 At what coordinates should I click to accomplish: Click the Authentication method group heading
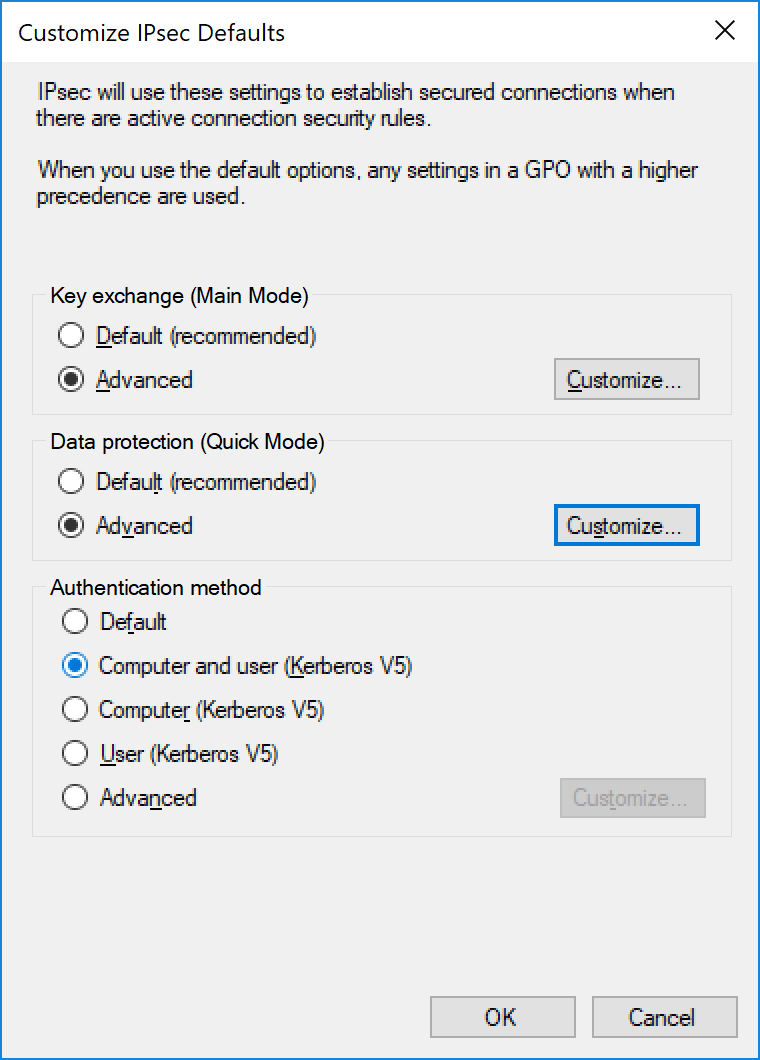[156, 587]
